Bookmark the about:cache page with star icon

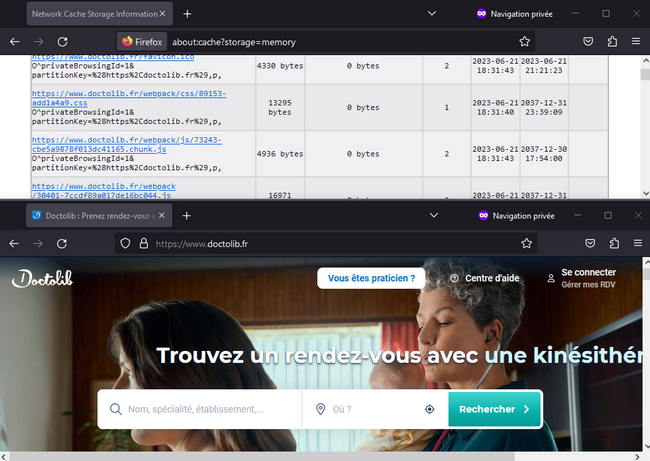coord(524,41)
